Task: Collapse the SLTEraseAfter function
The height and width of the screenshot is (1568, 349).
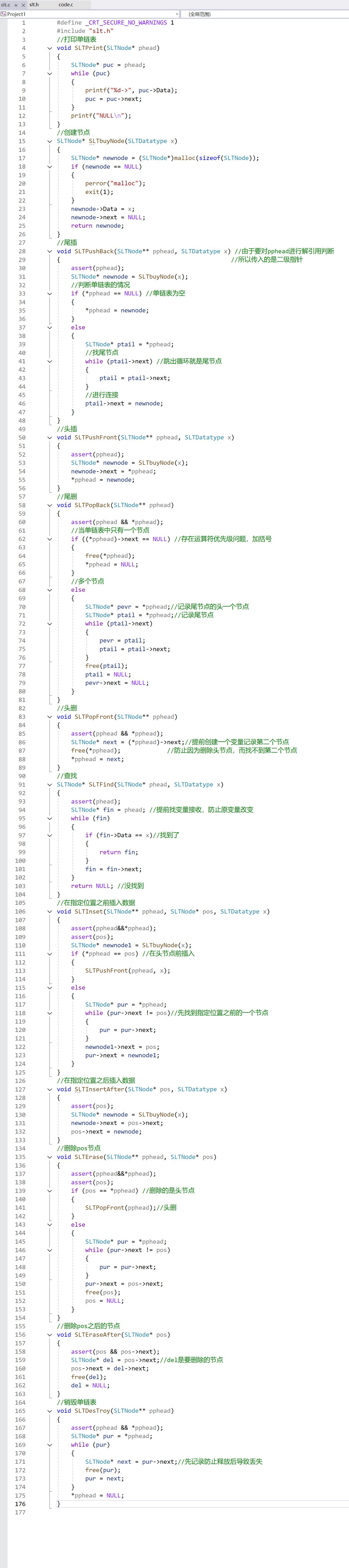Action: tap(50, 1335)
